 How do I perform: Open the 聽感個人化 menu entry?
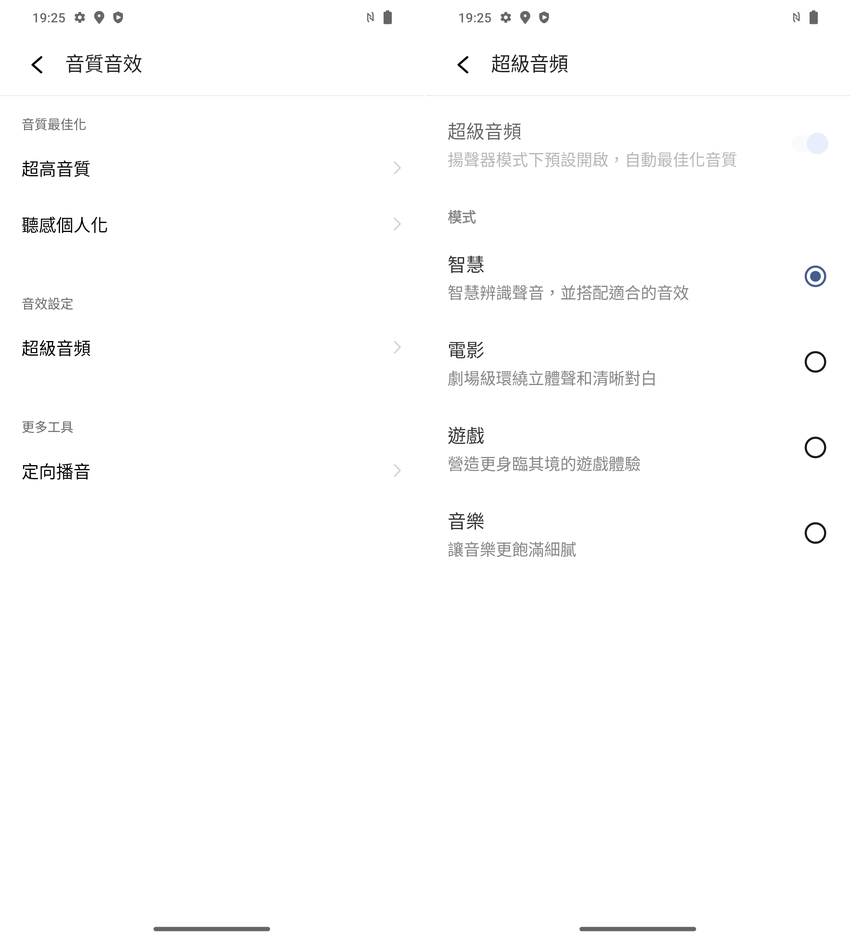212,225
